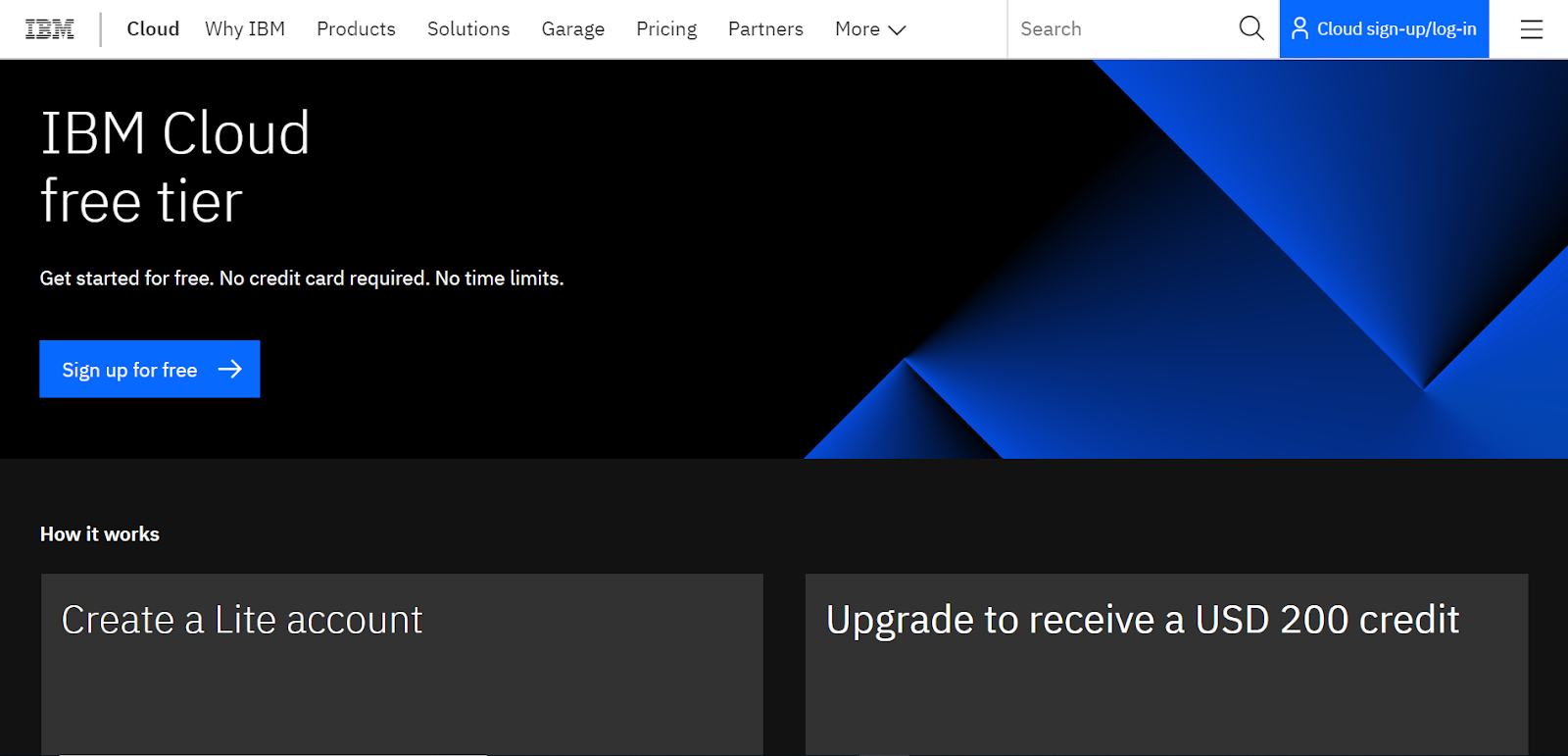Image resolution: width=1568 pixels, height=756 pixels.
Task: Open the Why IBM menu item
Action: point(245,29)
